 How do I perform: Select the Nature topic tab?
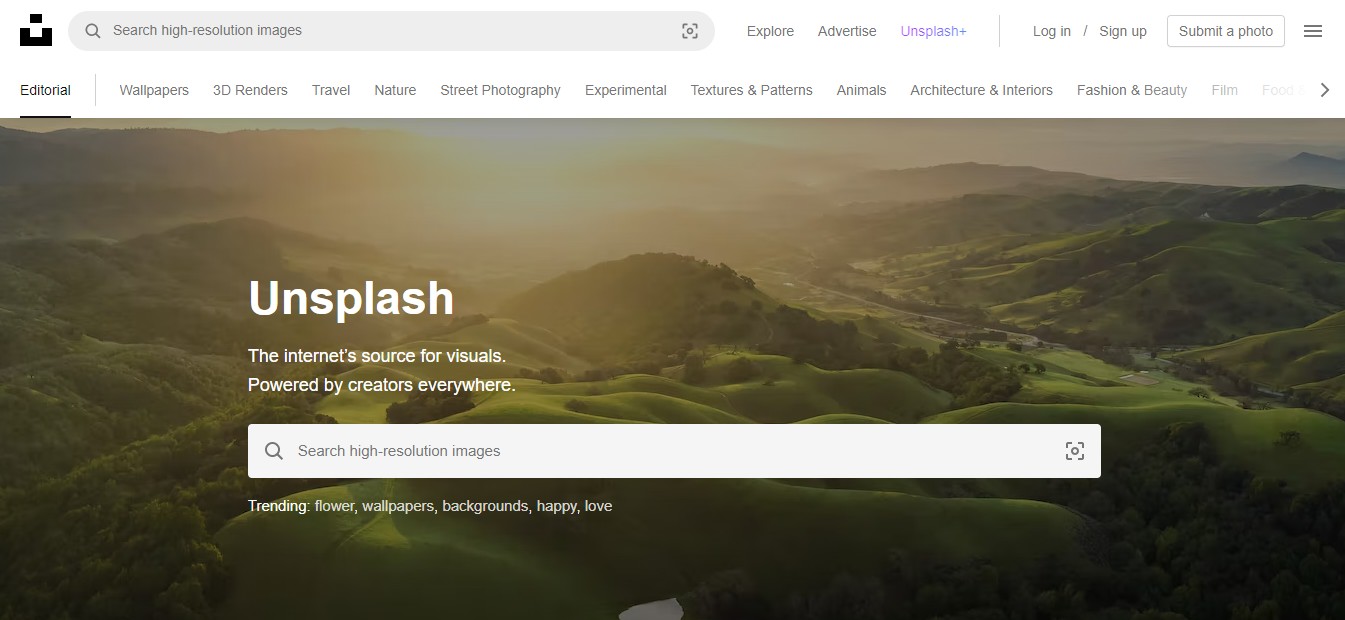tap(395, 90)
